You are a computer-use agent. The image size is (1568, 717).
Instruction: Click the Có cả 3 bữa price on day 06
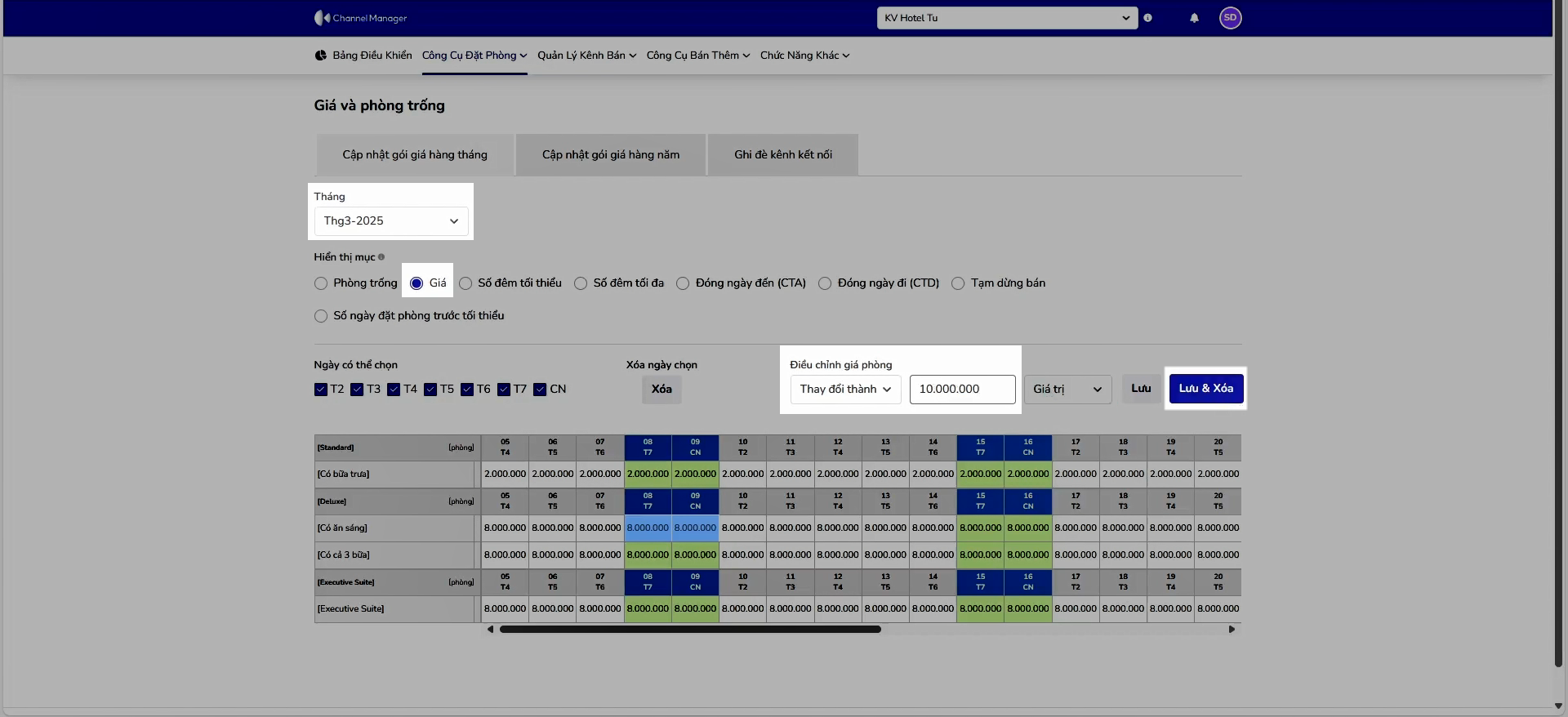[x=552, y=555]
